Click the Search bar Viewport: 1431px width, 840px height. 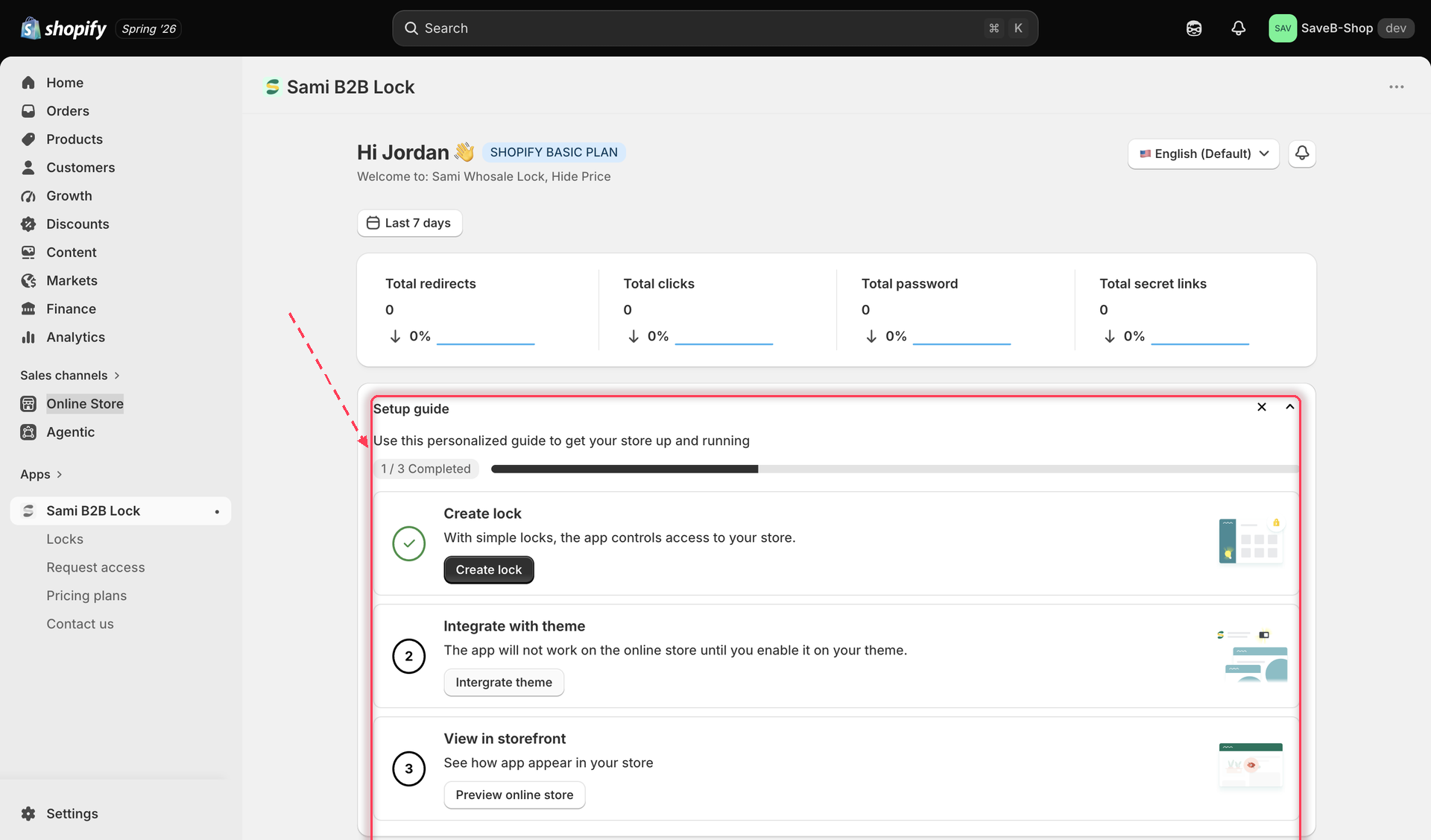(715, 28)
